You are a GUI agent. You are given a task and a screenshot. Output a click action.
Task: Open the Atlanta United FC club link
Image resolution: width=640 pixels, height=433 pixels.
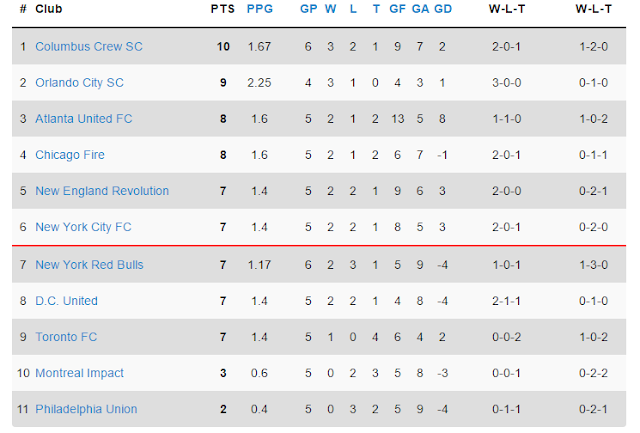tap(84, 119)
